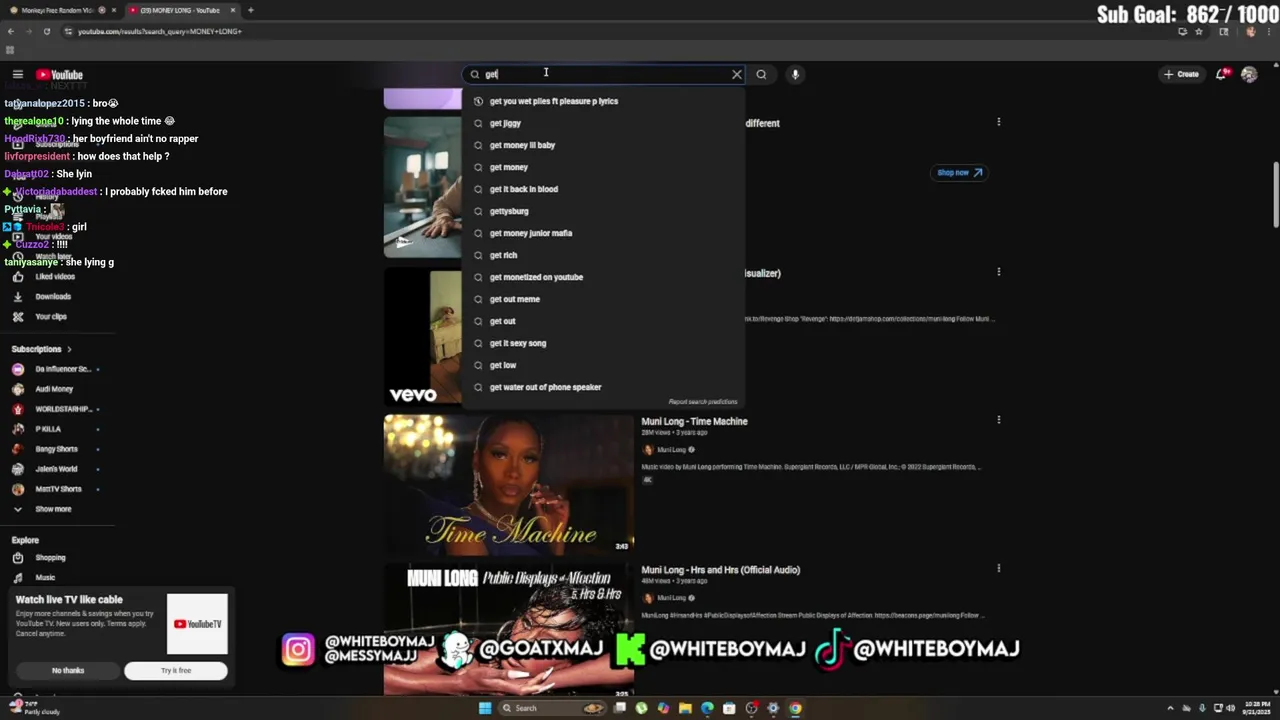Close the MONEY LONG YouTube tab
This screenshot has height=720, width=1280.
click(233, 10)
